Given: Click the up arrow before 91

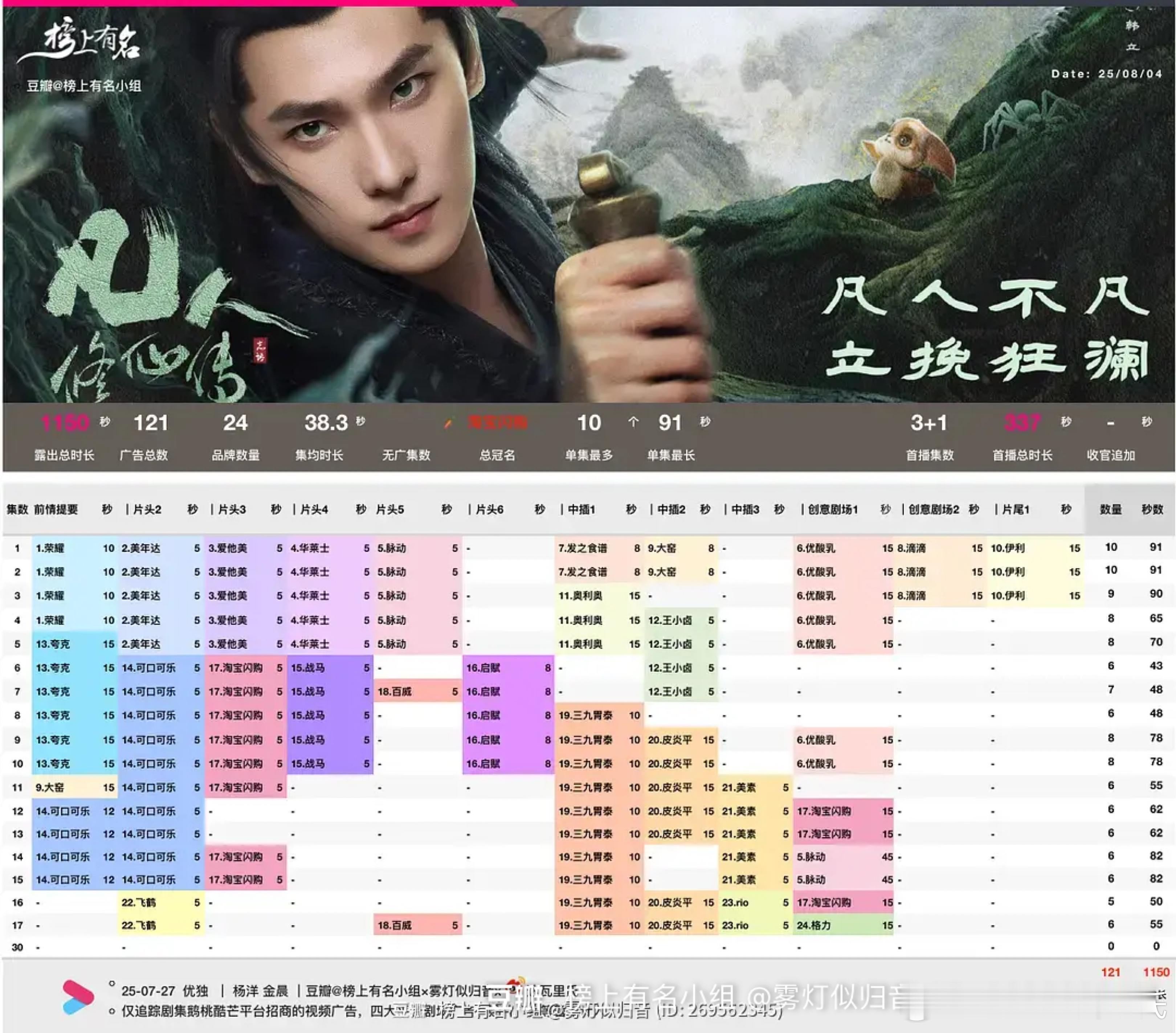Looking at the screenshot, I should [x=633, y=422].
